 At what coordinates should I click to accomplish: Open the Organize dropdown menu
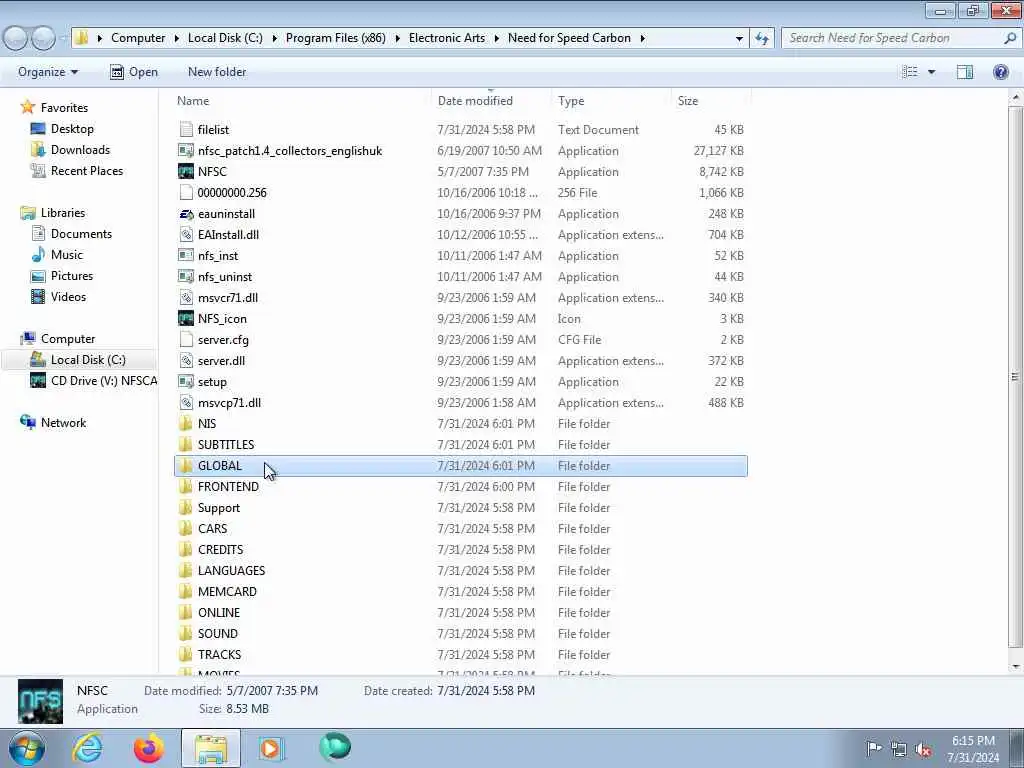pyautogui.click(x=48, y=72)
